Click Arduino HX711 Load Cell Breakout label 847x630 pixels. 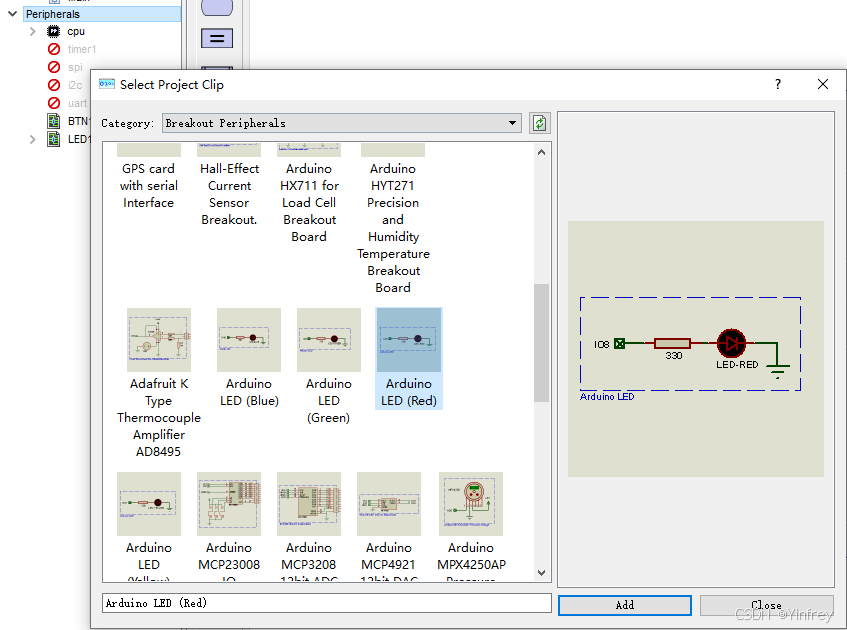309,203
